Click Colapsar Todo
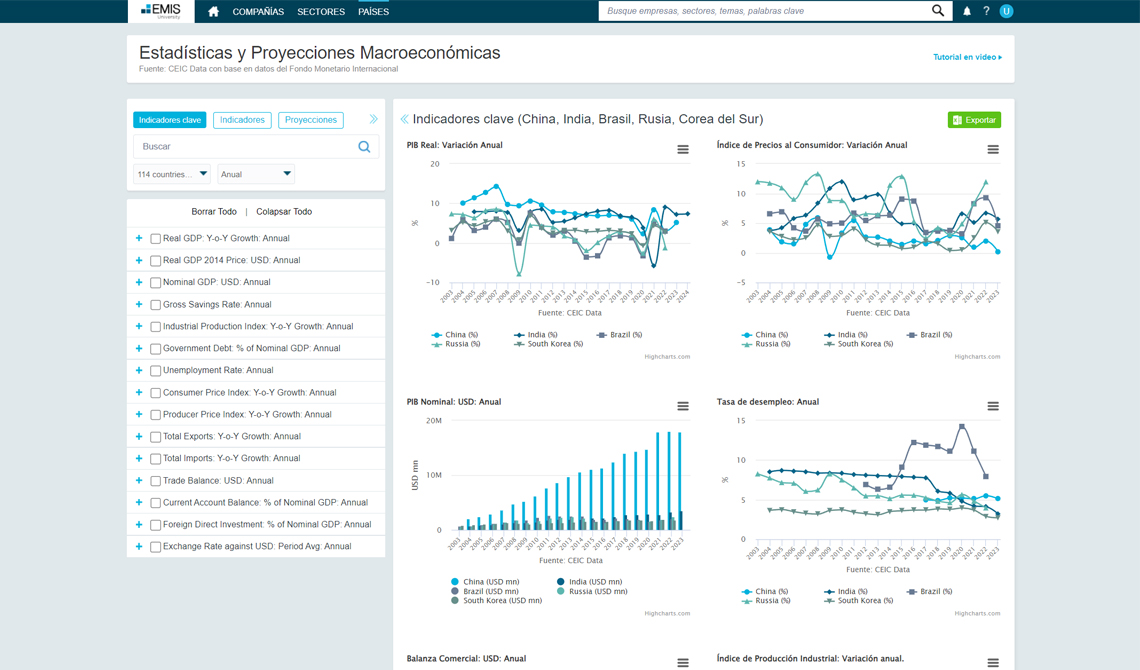This screenshot has height=670, width=1140. 284,211
